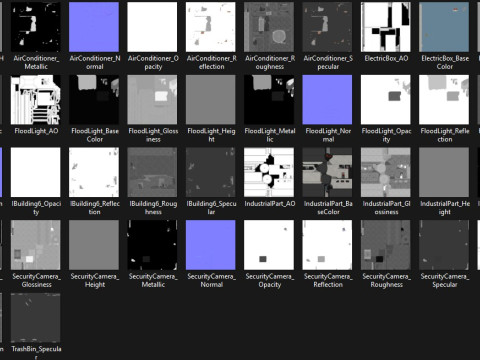Select the TrashBin_Specular texture thumbnail
The image size is (480, 360).
36,318
